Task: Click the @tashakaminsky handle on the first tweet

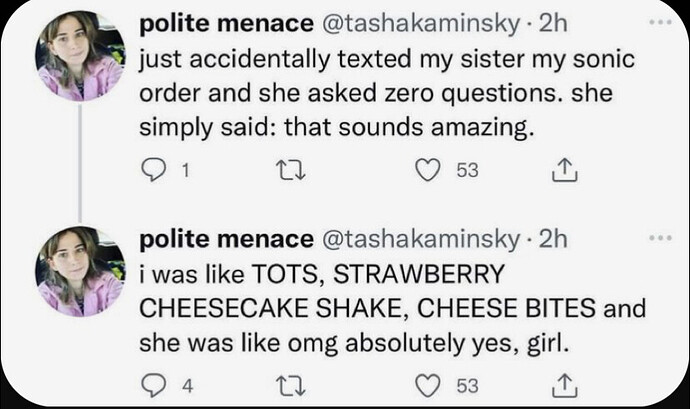Action: click(x=420, y=23)
